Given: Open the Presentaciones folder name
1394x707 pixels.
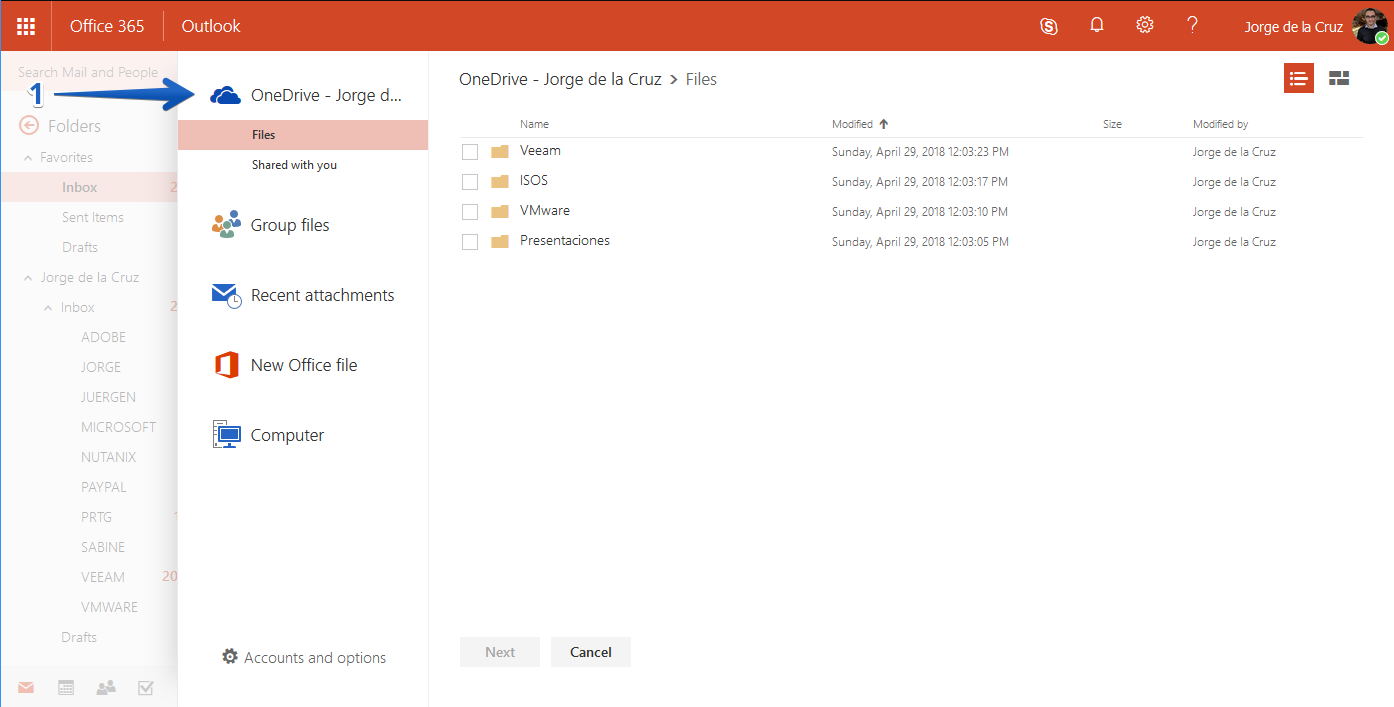Looking at the screenshot, I should [565, 241].
